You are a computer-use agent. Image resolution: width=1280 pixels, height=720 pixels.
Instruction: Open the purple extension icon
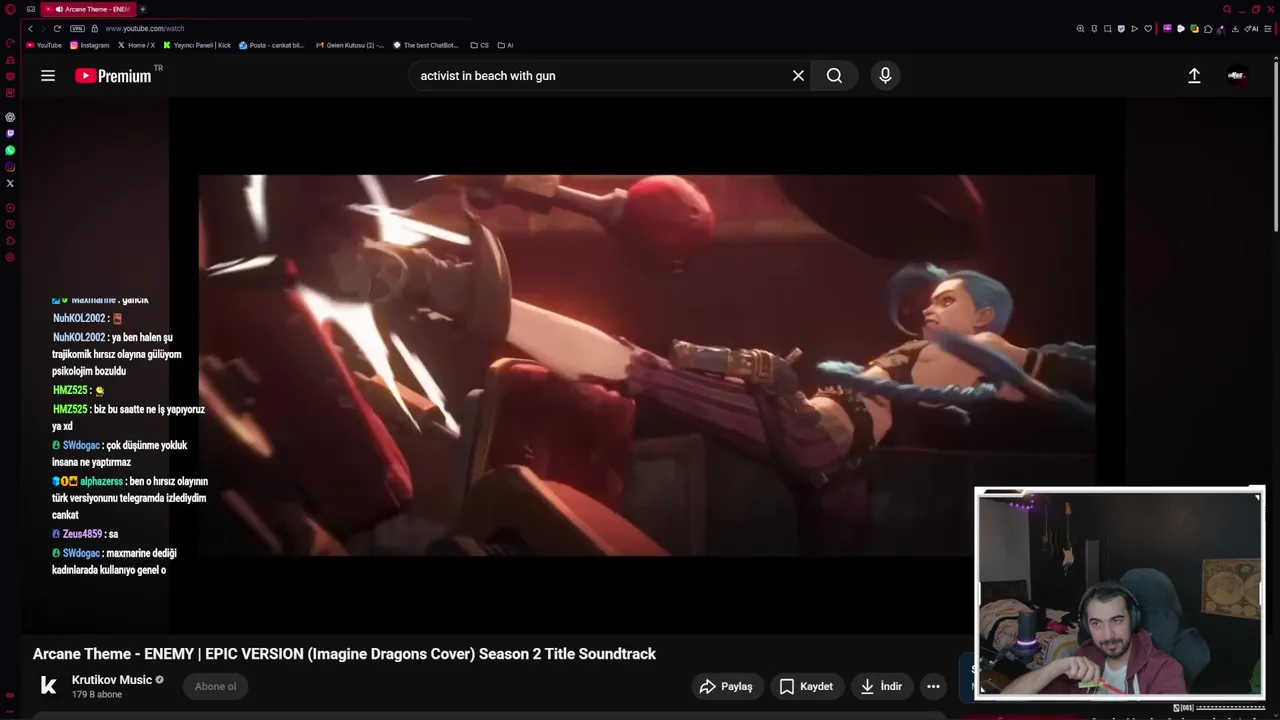pos(1167,29)
